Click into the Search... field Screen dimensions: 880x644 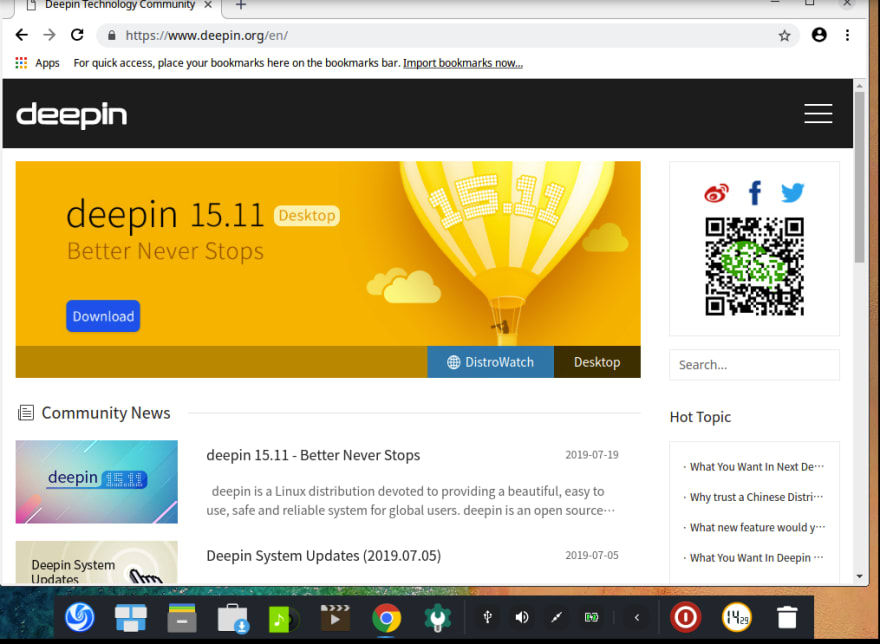(754, 365)
